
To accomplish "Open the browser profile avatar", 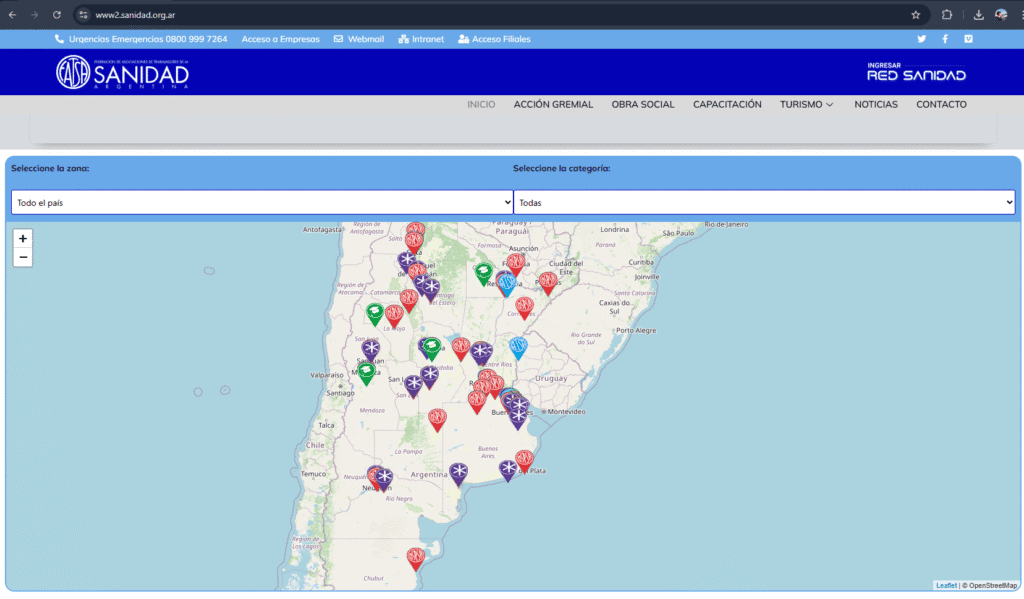I will pyautogui.click(x=1001, y=14).
